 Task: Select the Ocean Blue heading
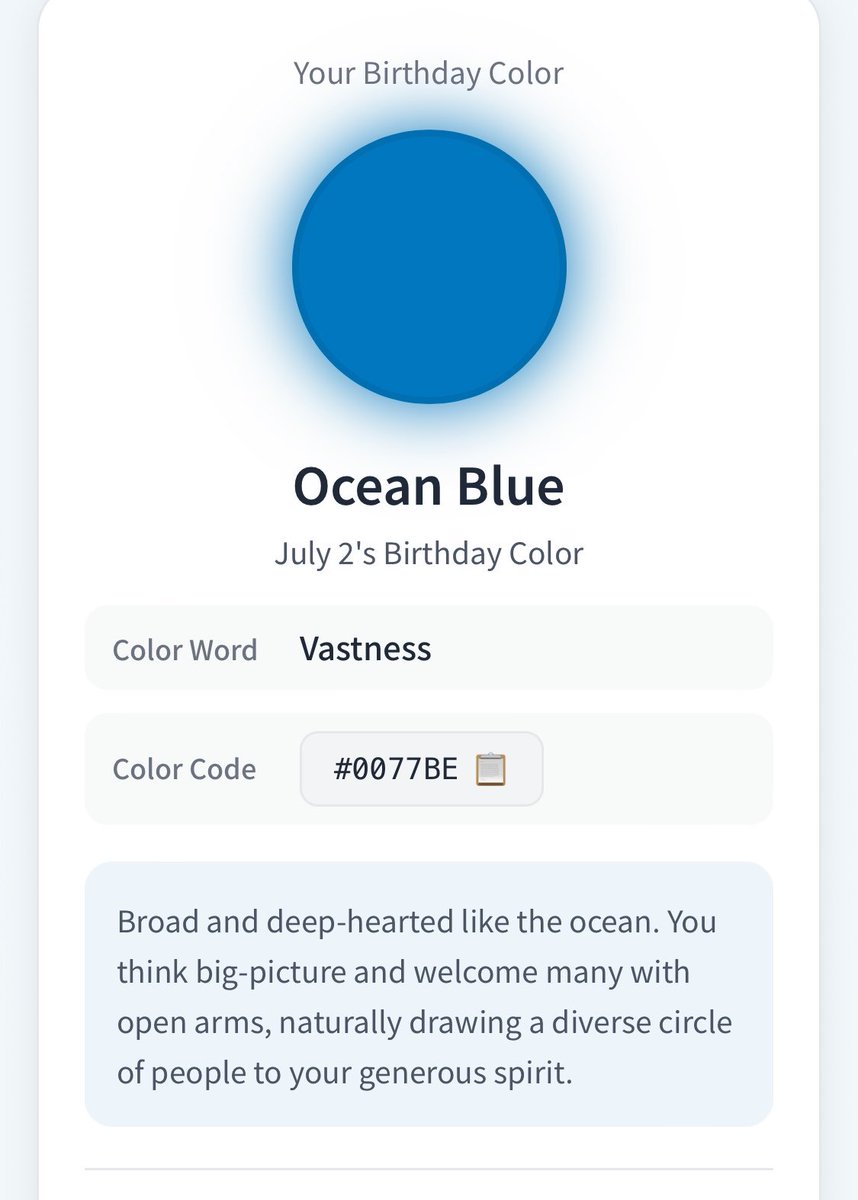[x=429, y=486]
